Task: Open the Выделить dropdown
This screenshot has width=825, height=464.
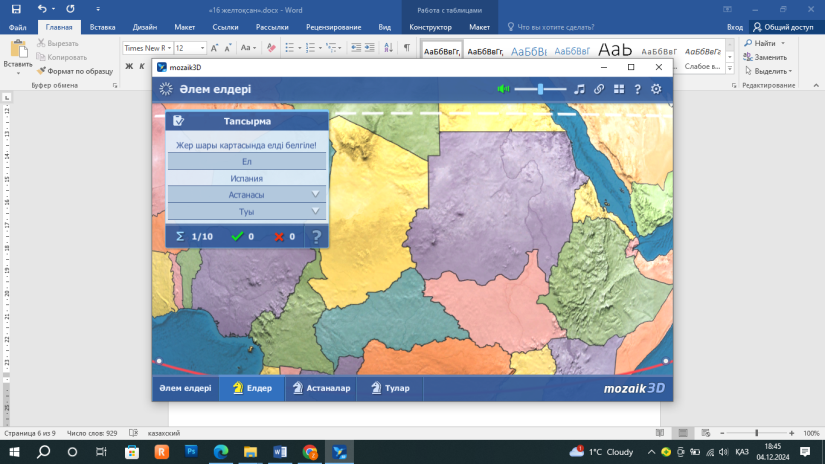Action: (x=769, y=71)
